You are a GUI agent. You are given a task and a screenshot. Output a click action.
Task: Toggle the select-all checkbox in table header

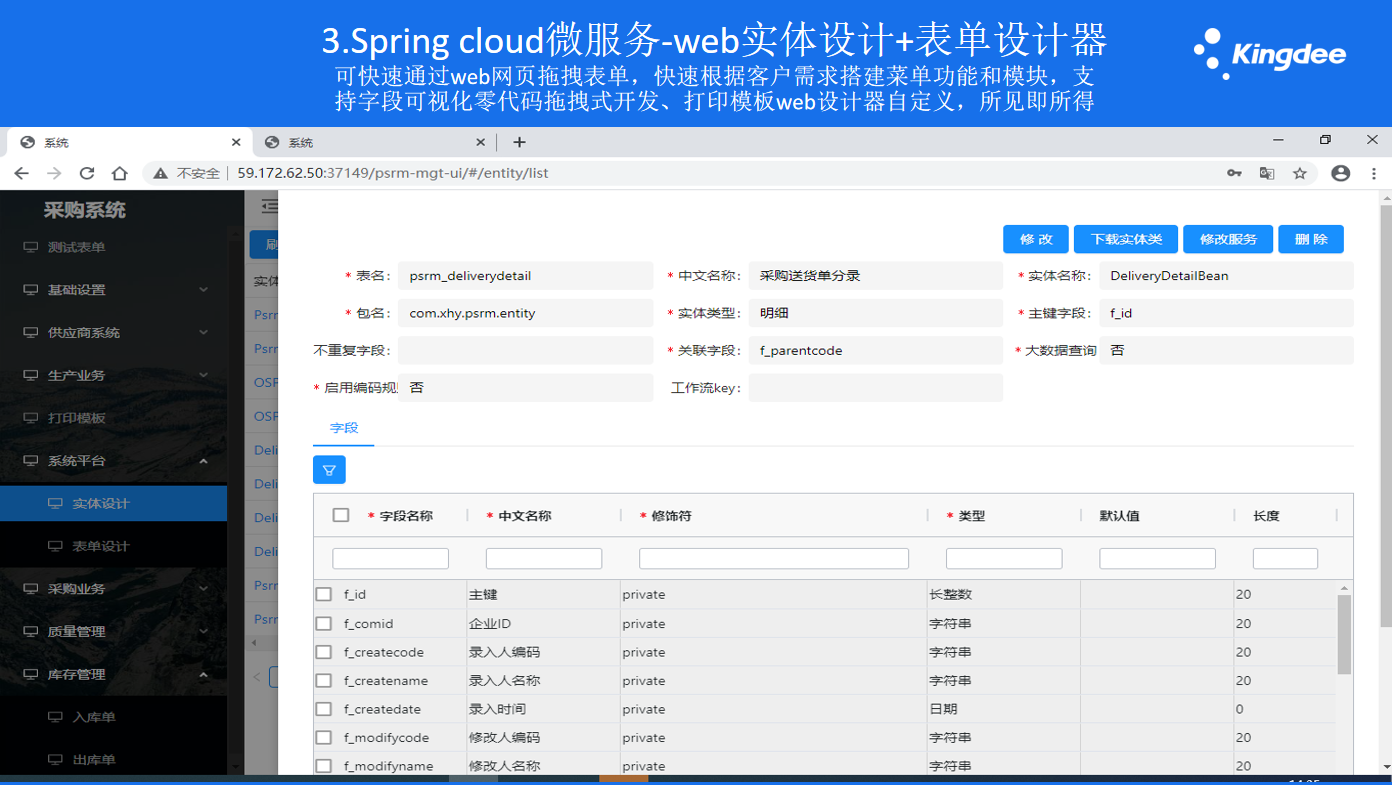pyautogui.click(x=341, y=515)
